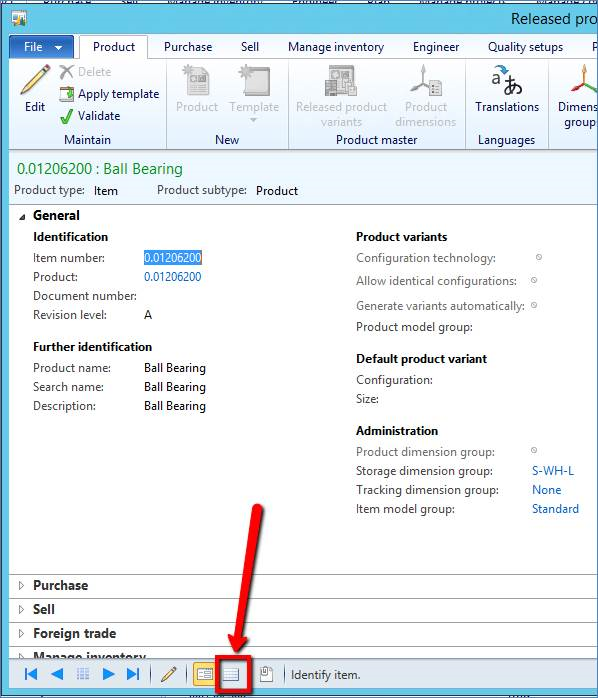Go to the next record
The image size is (598, 698).
tap(108, 674)
